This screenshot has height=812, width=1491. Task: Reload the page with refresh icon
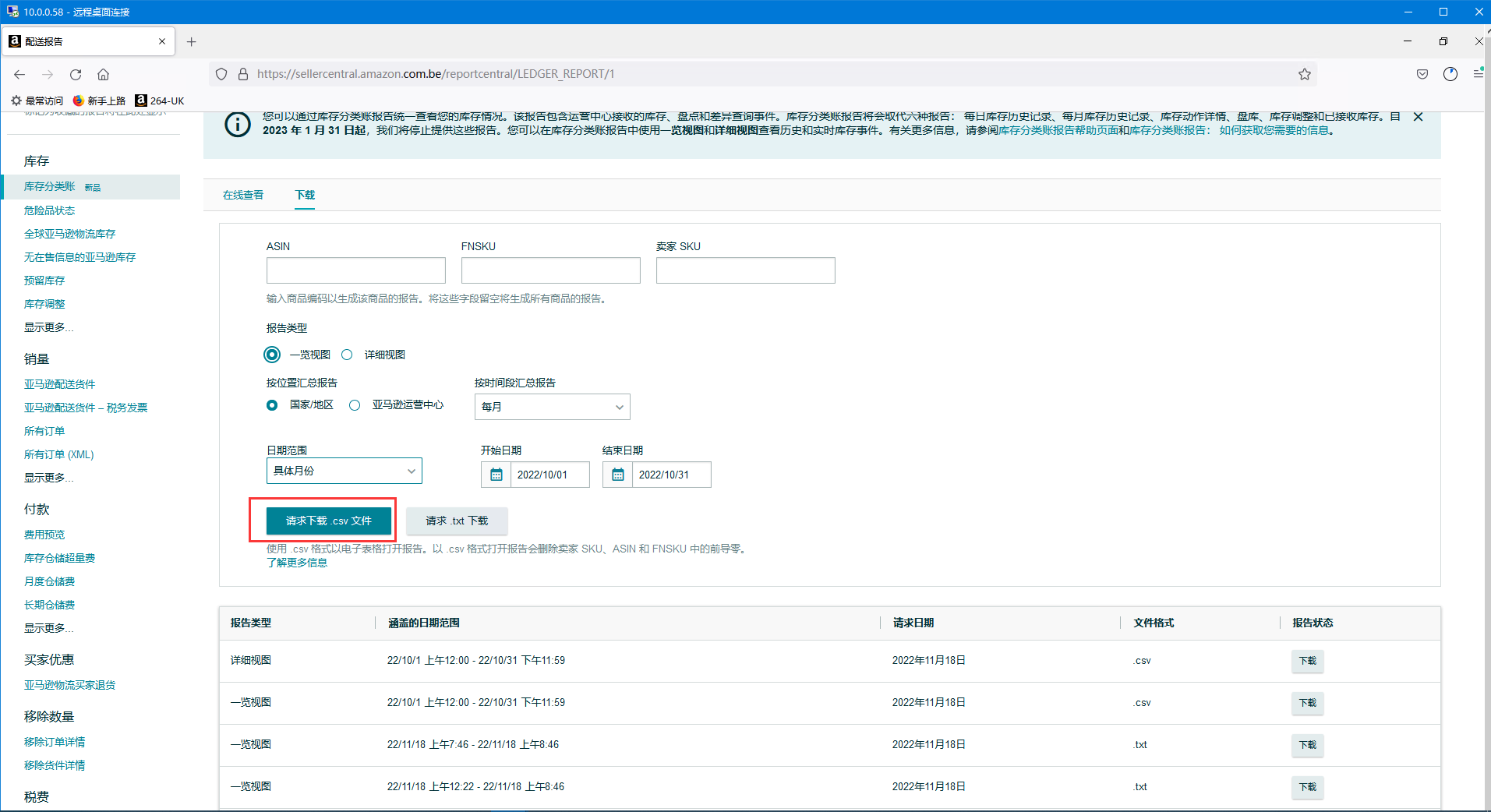pos(76,74)
